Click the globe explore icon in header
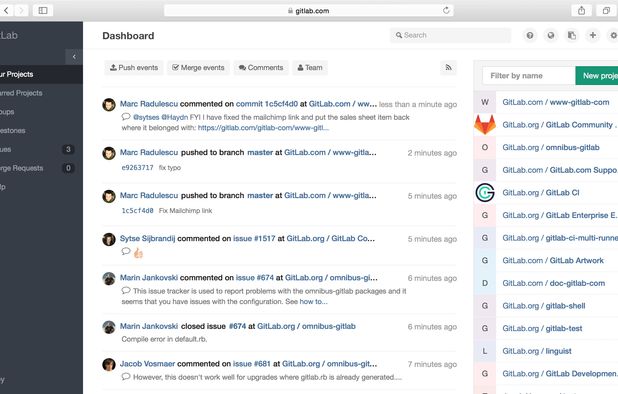This screenshot has height=394, width=618. [551, 35]
